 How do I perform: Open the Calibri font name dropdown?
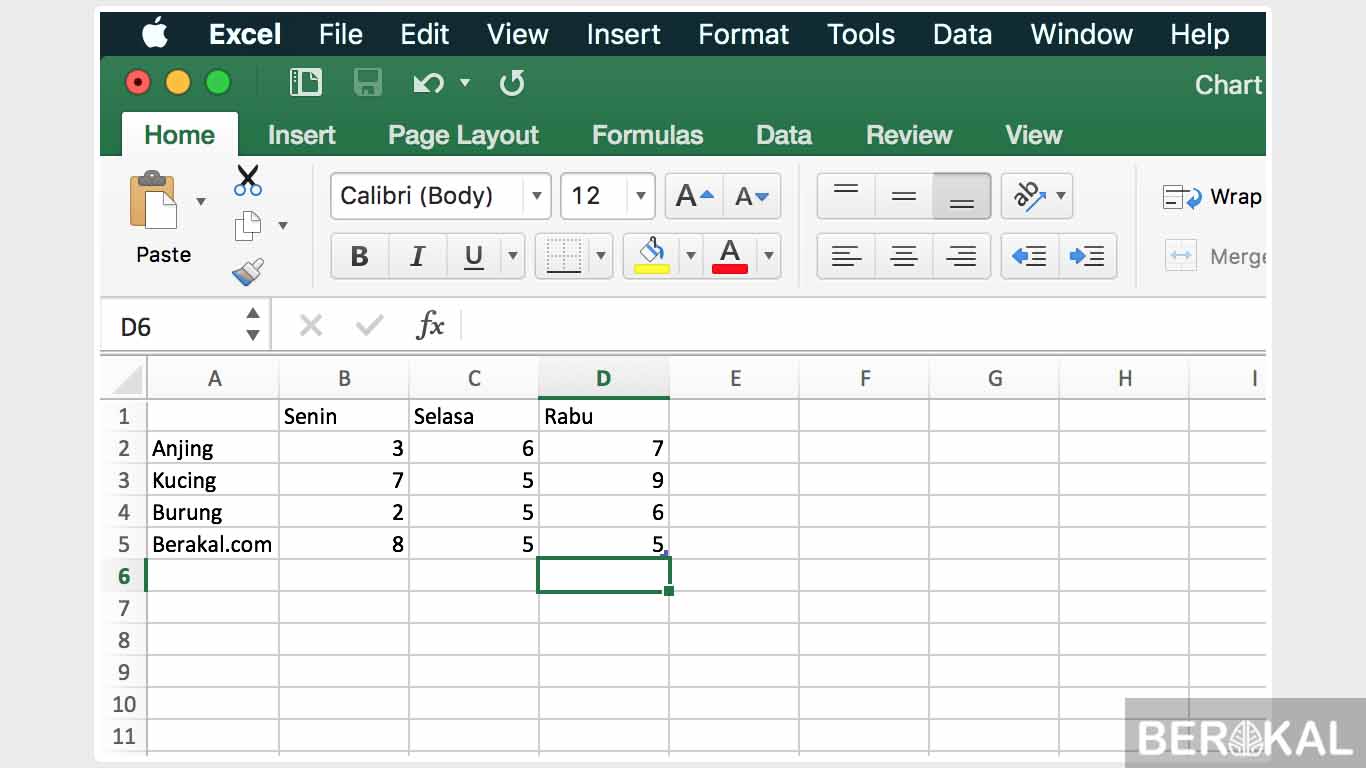tap(537, 196)
